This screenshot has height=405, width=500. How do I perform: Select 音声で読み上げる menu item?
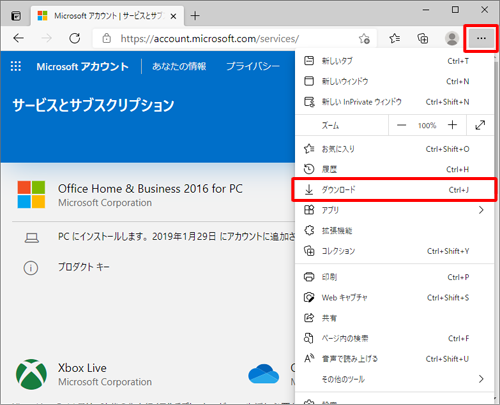tap(394, 359)
